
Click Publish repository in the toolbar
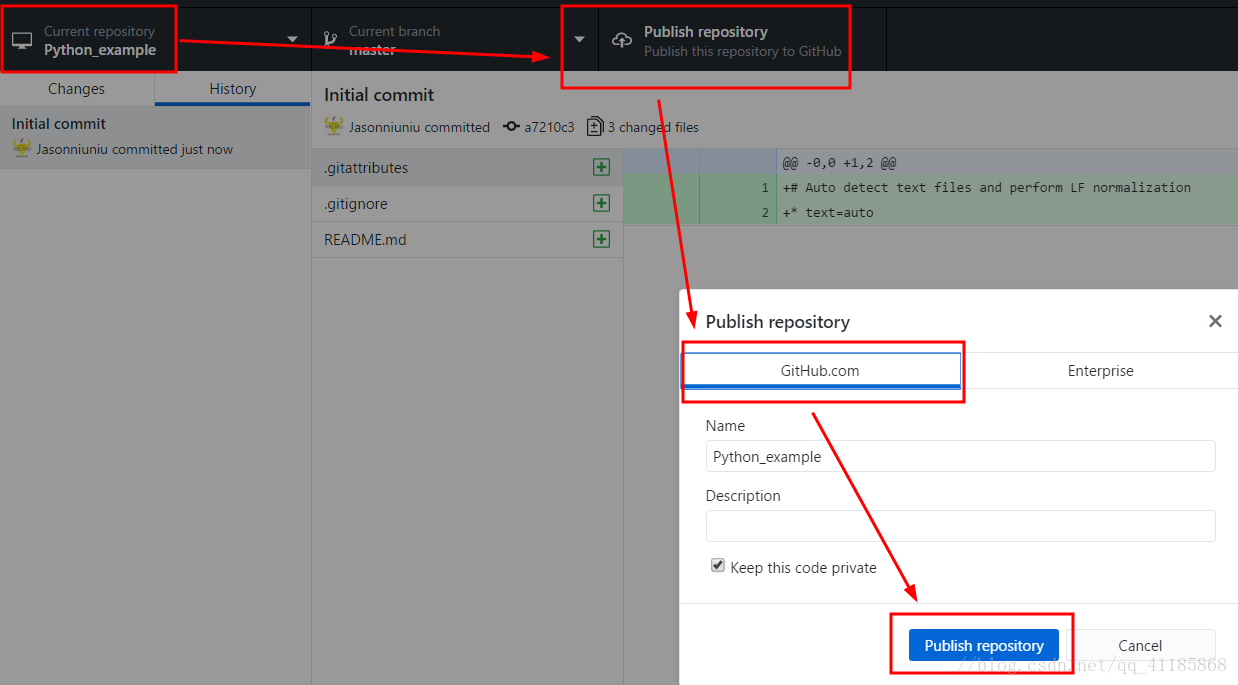click(742, 40)
